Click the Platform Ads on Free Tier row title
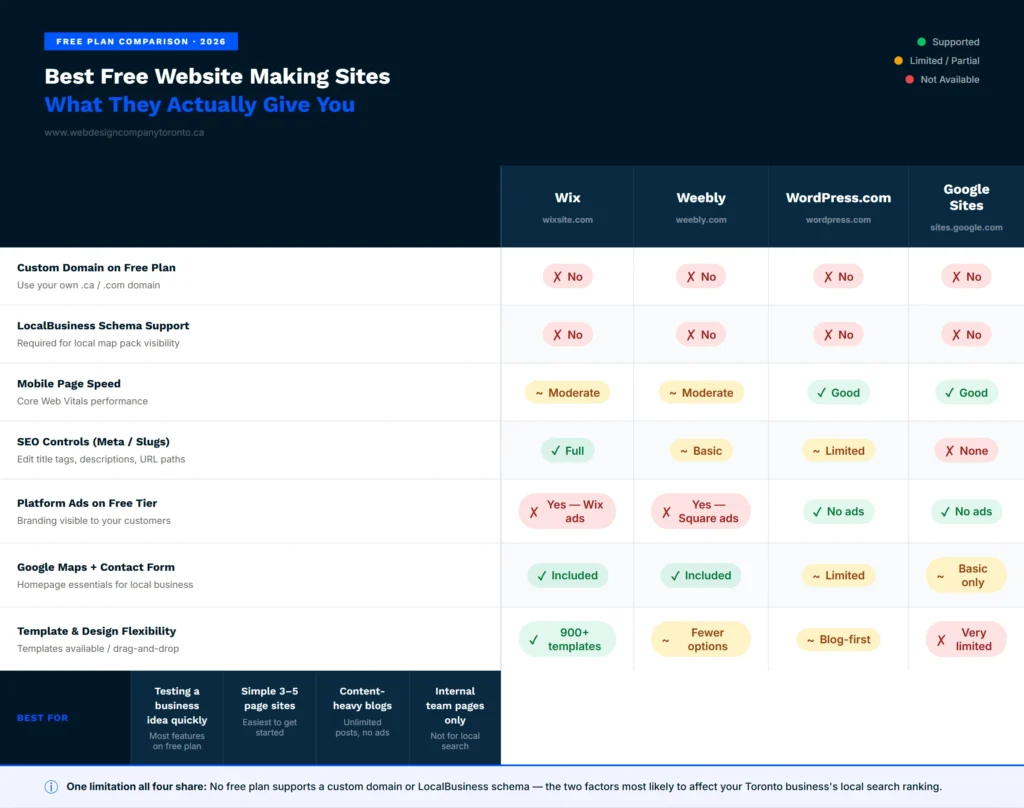 [87, 504]
